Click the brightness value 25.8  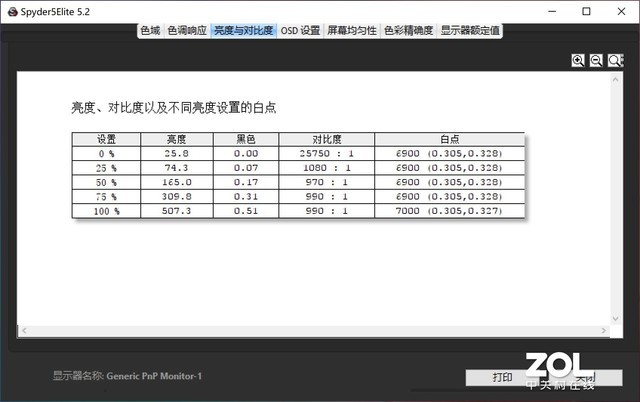[x=176, y=153]
